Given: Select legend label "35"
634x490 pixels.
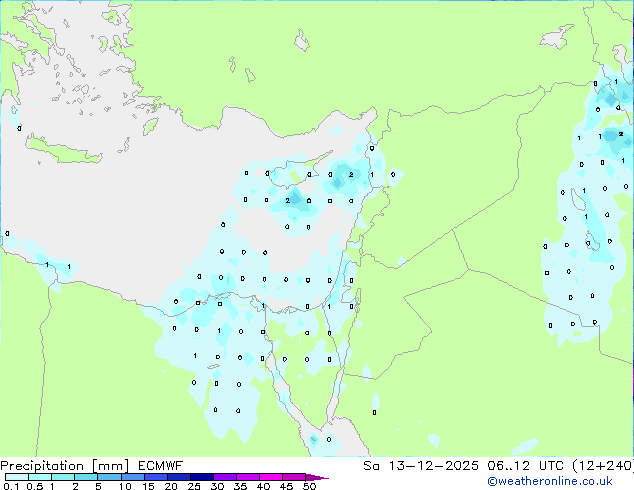Looking at the screenshot, I should pos(240,486).
